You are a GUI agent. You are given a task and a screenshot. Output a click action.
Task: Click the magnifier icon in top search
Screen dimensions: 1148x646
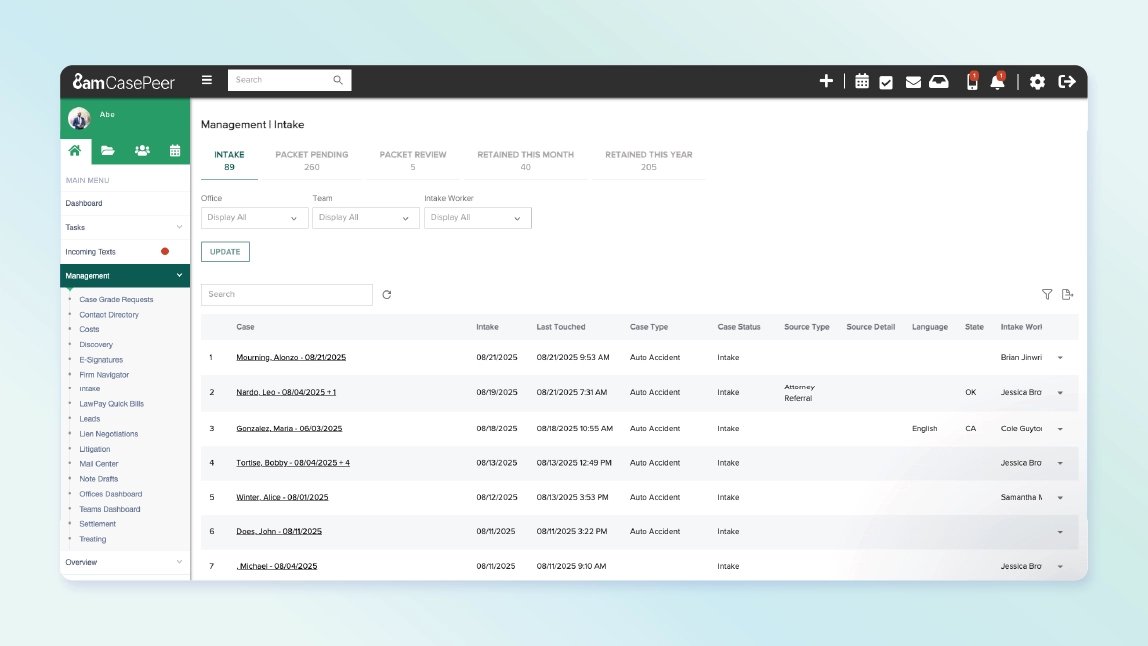[x=338, y=80]
